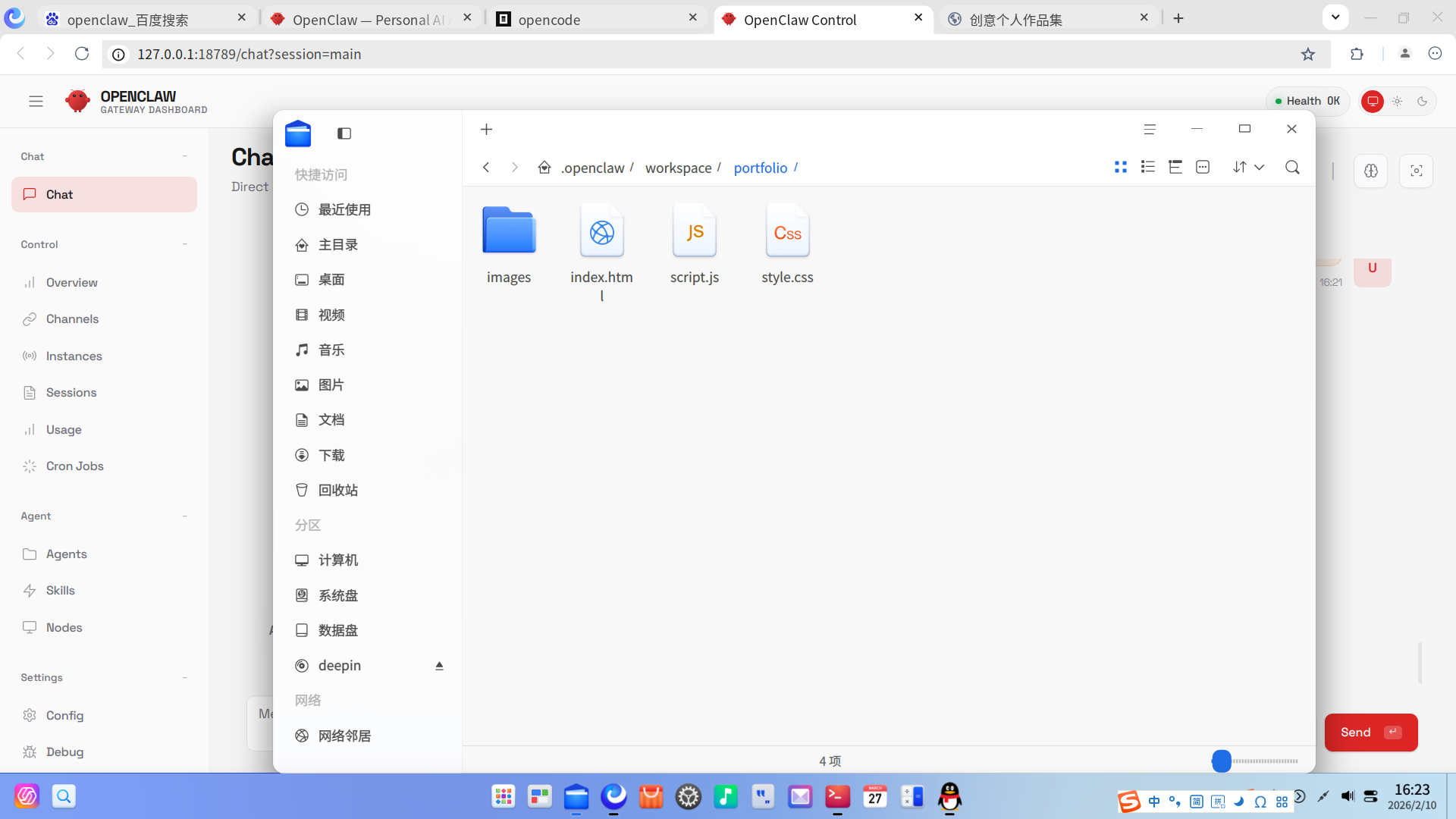Toggle Chinese/English input mode in tray
Screen dimensions: 1456x819
1154,801
